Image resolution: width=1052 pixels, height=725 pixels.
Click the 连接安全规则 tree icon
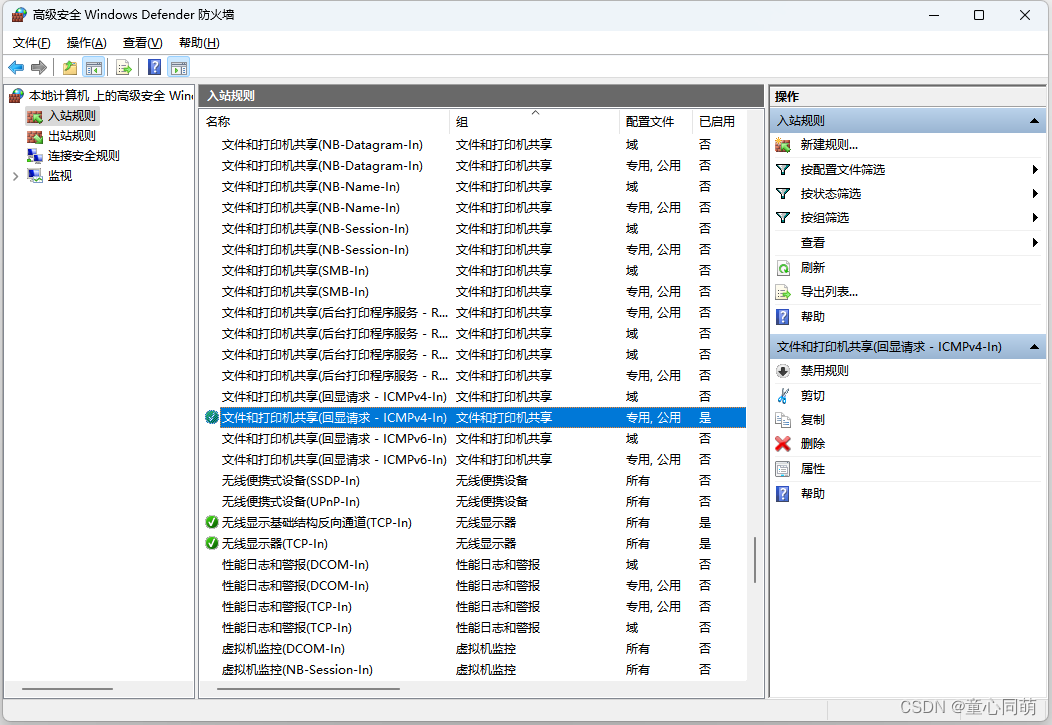(35, 156)
